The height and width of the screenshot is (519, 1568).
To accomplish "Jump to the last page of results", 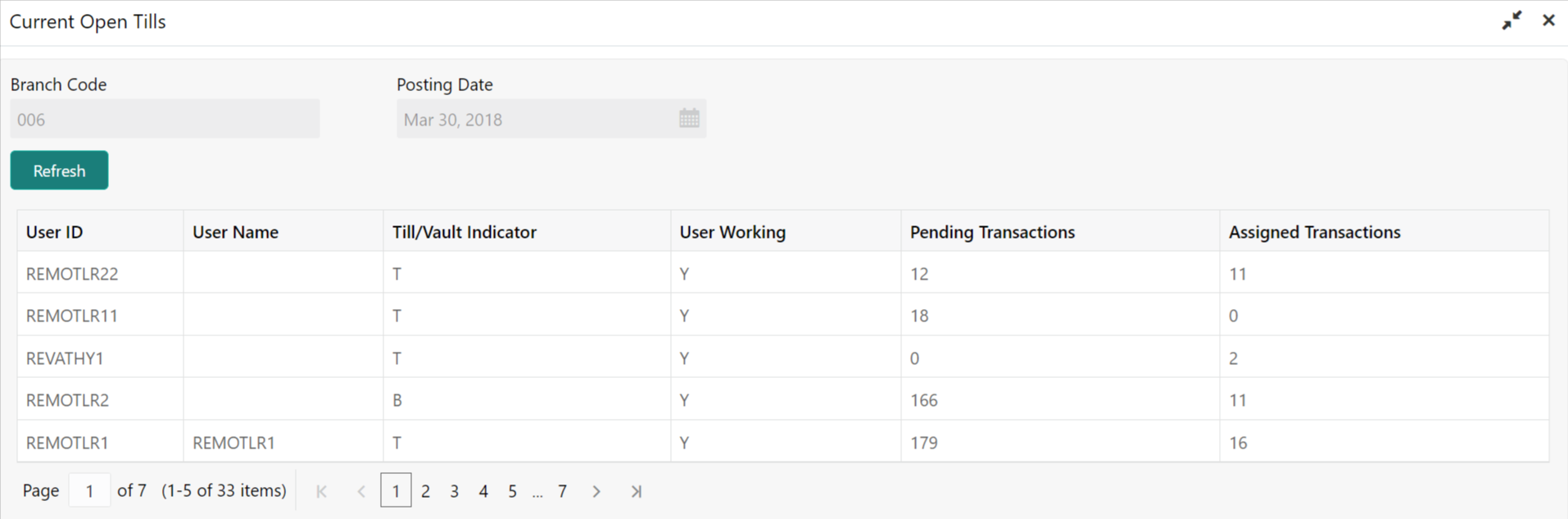I will [636, 491].
